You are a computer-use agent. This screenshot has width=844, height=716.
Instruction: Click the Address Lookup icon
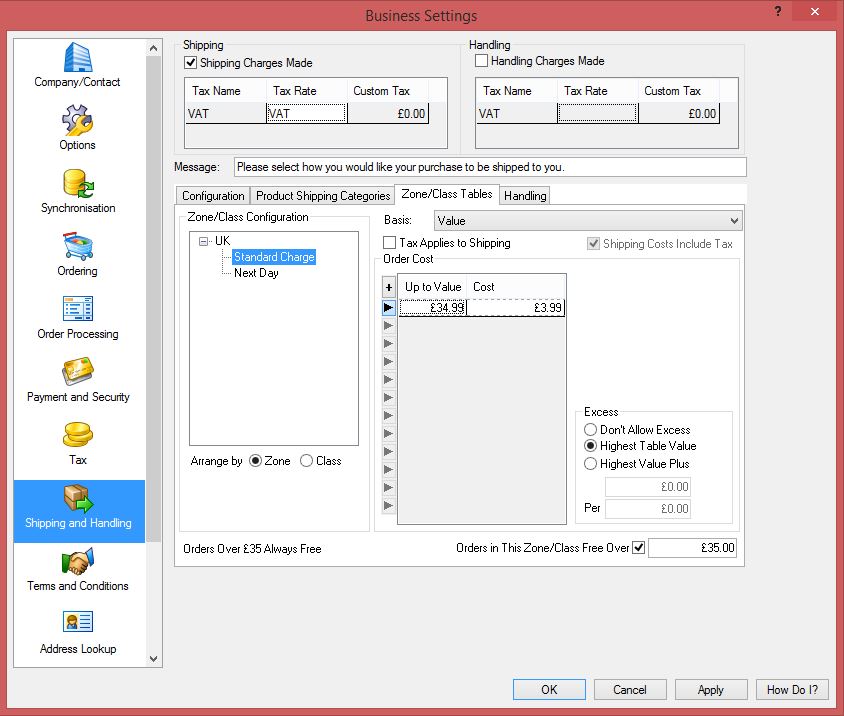coord(77,626)
